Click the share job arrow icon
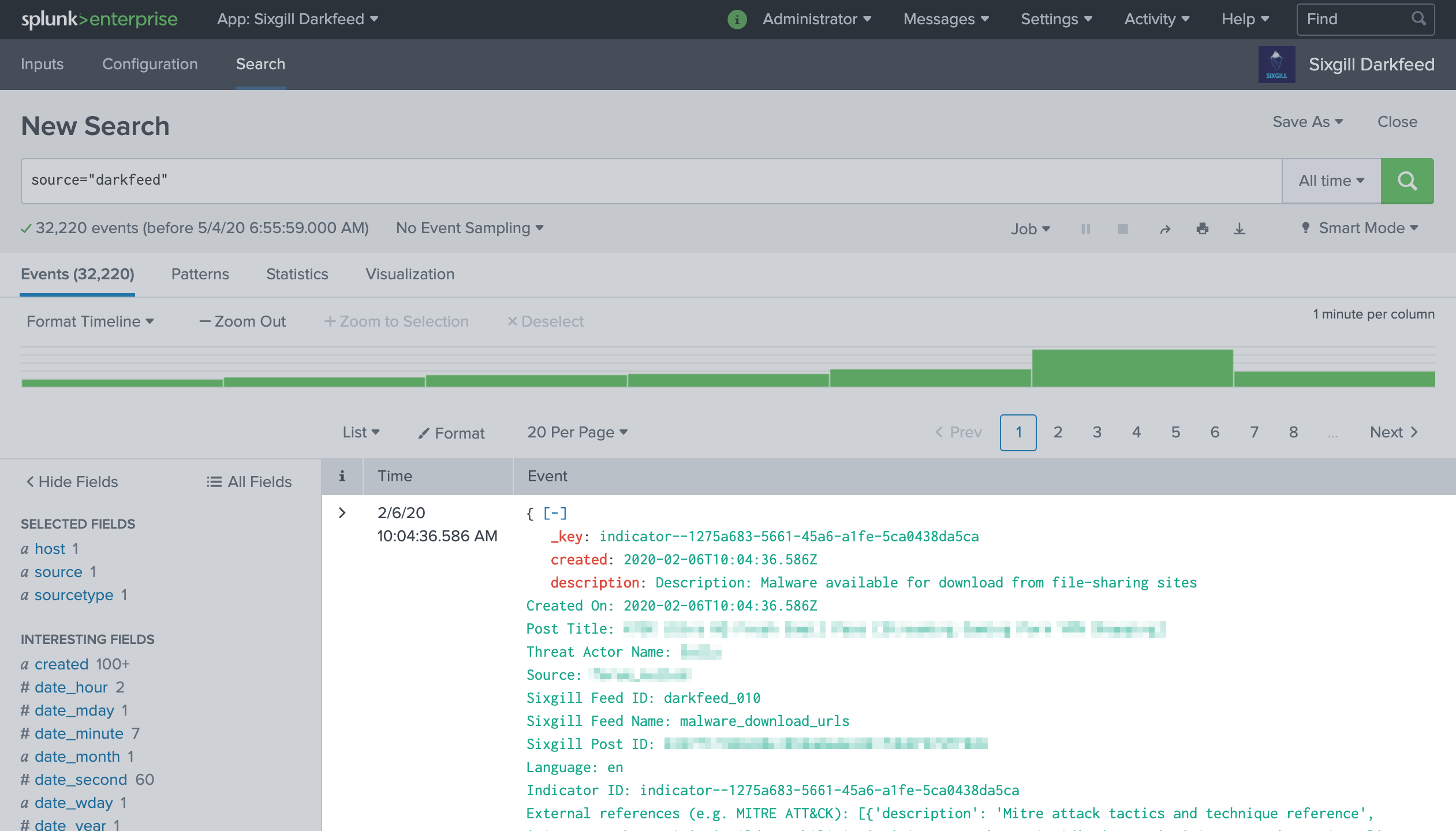1456x831 pixels. point(1165,229)
